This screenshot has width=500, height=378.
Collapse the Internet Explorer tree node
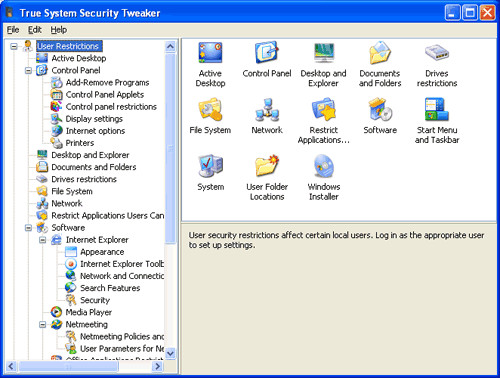pyautogui.click(x=43, y=240)
